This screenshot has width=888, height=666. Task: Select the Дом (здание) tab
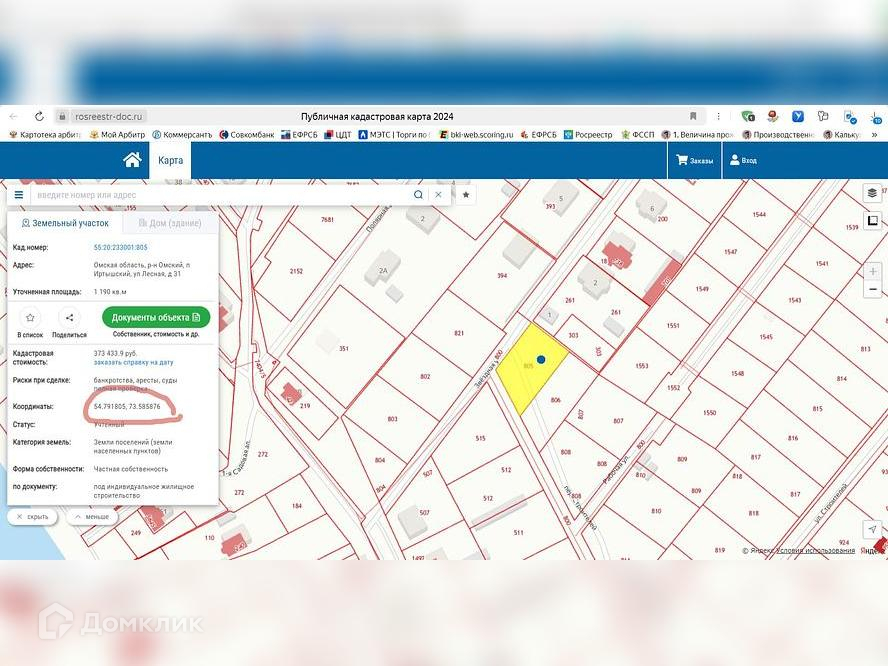170,223
